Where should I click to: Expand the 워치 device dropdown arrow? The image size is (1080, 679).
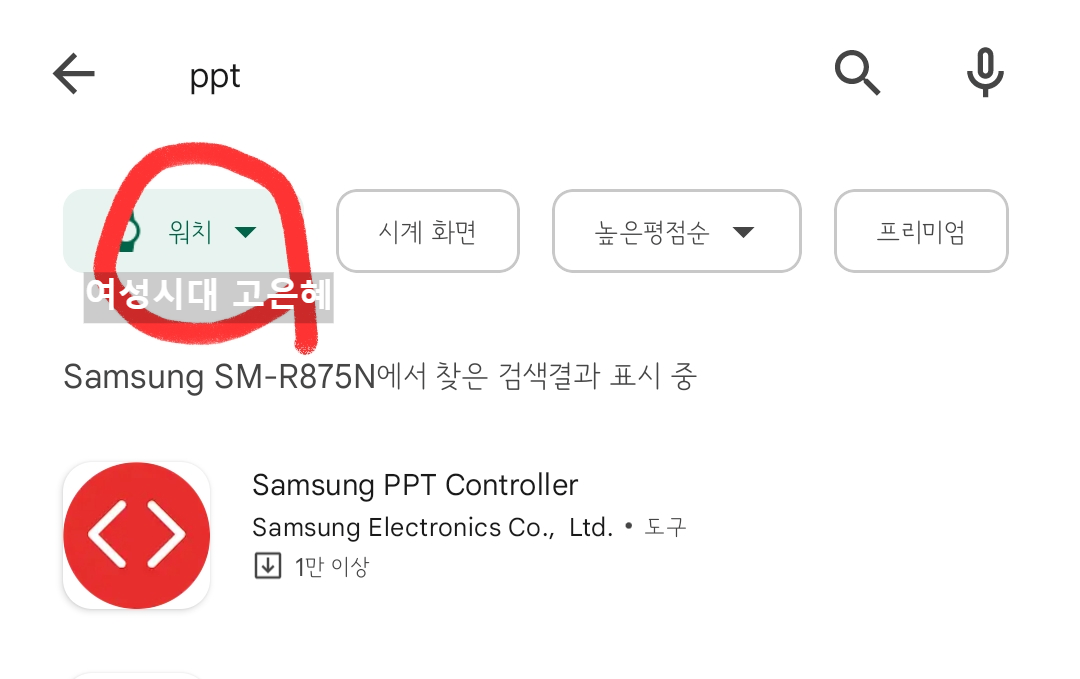(245, 232)
